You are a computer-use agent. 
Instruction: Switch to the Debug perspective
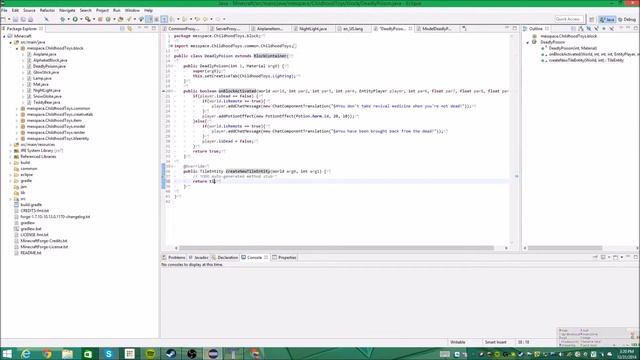tap(627, 19)
